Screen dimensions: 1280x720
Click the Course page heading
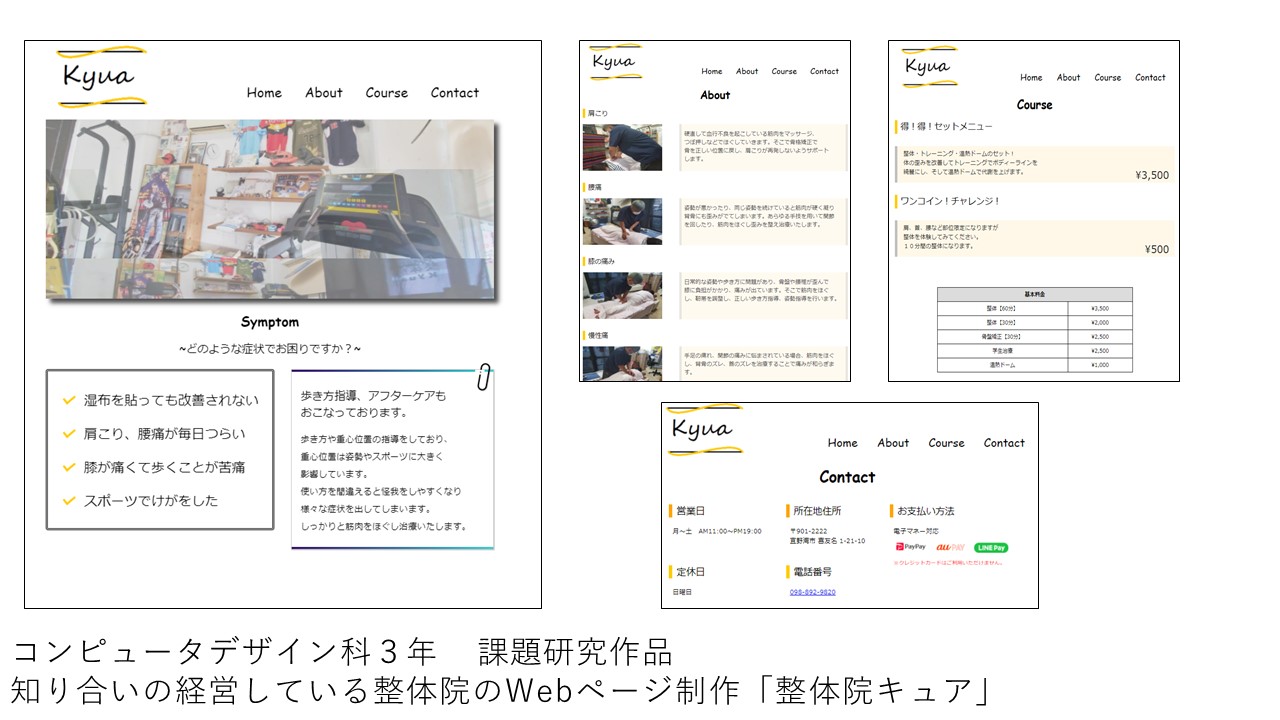pyautogui.click(x=1034, y=105)
